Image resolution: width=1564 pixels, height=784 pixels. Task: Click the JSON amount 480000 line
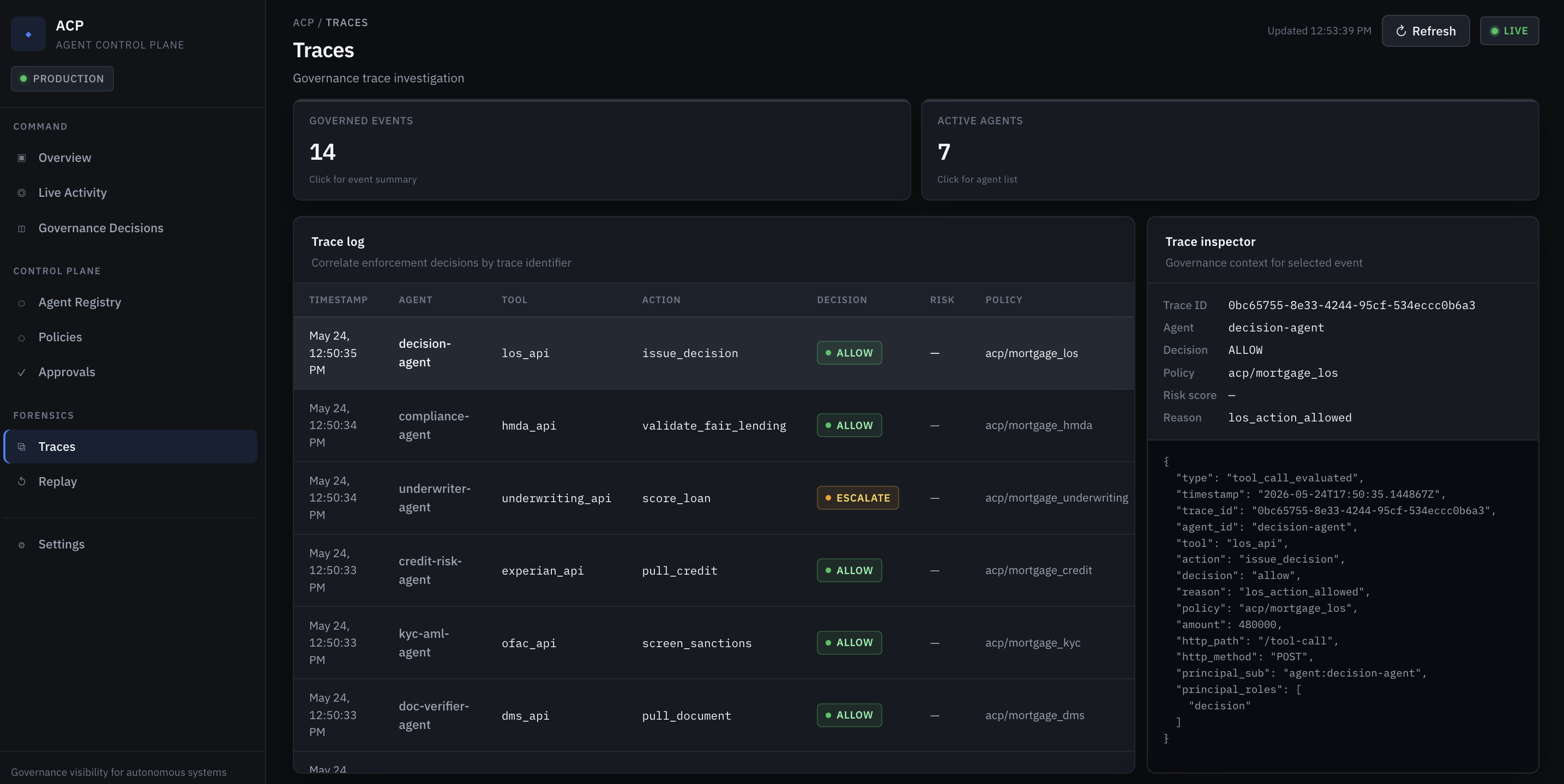(1229, 624)
